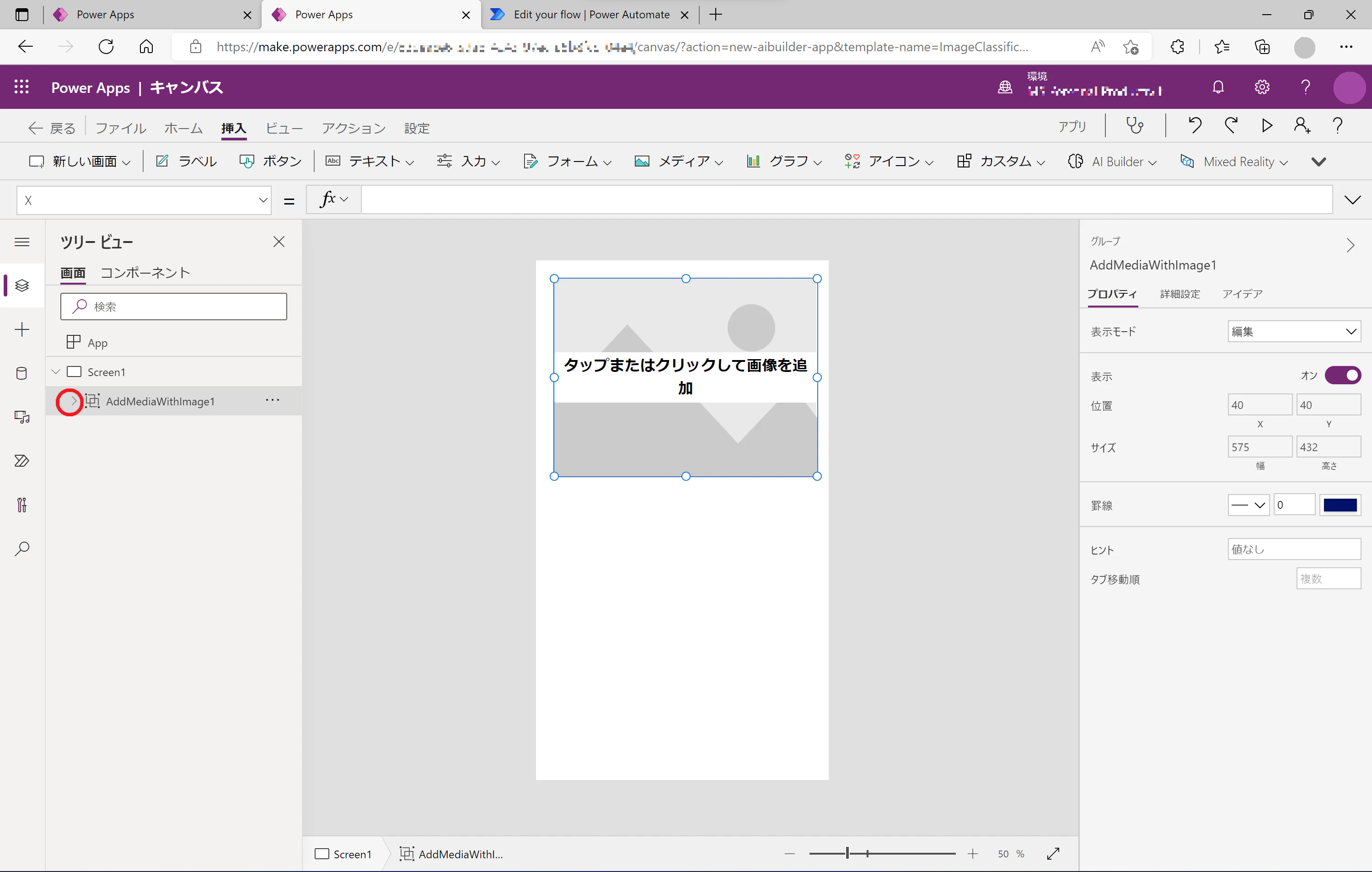Screen dimensions: 1372x872
Task: Click the Insert plus icon in left sidebar
Action: click(22, 329)
